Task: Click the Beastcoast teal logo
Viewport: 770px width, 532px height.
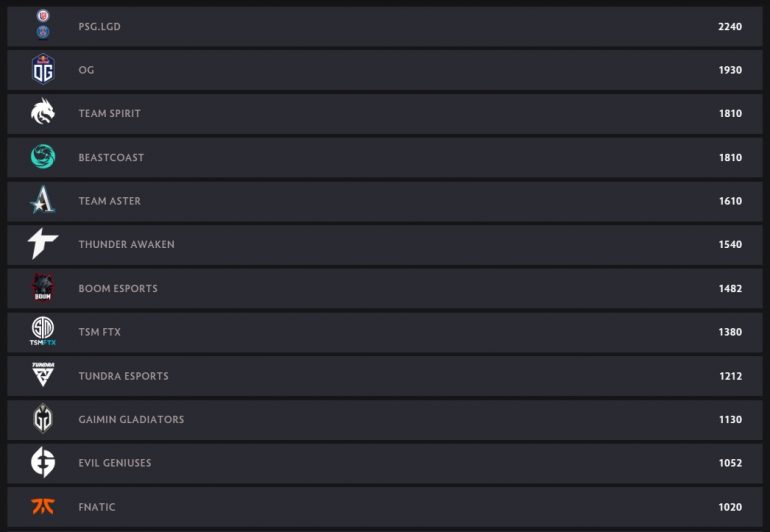Action: (43, 157)
